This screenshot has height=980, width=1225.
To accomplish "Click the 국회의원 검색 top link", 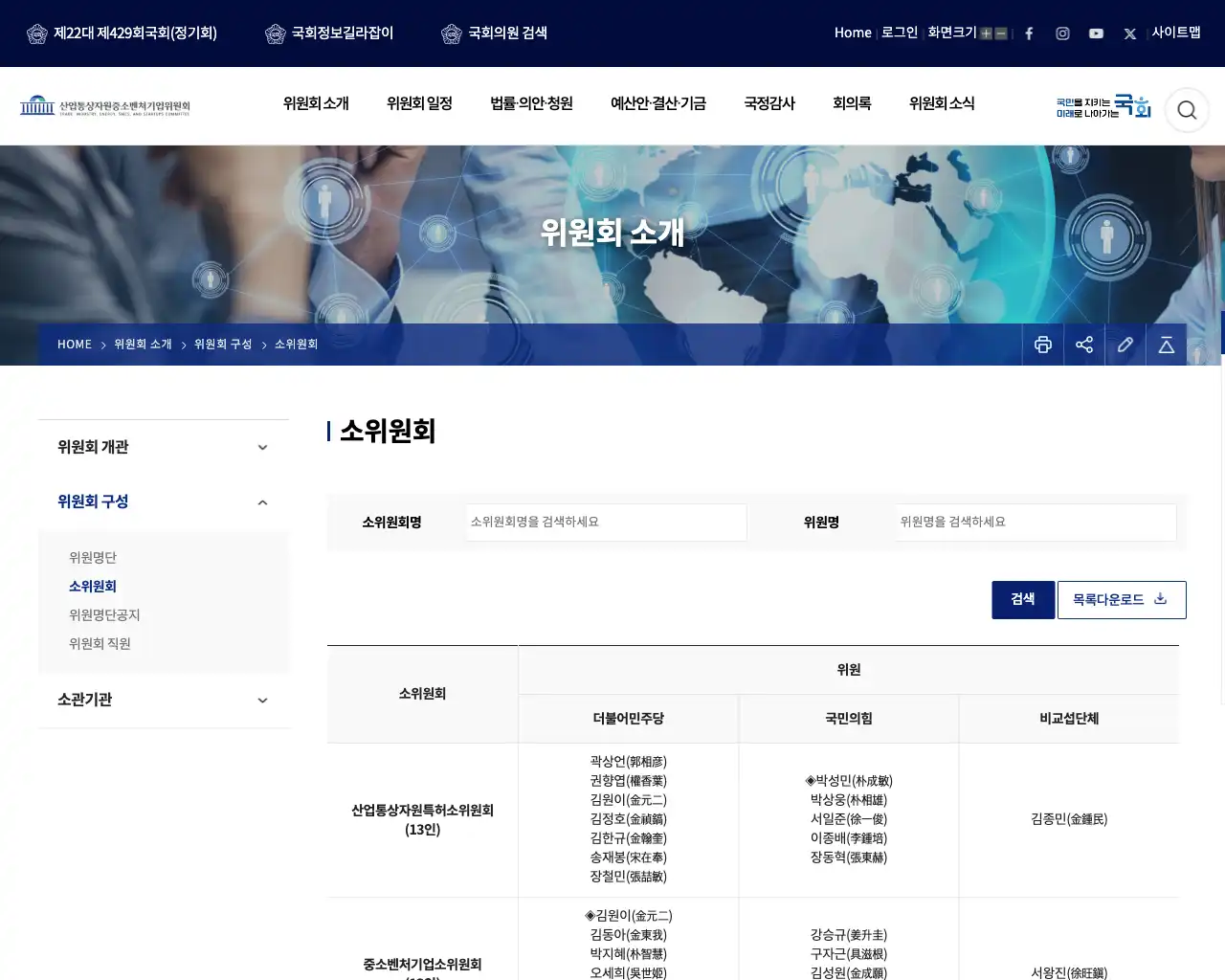I will click(x=507, y=33).
